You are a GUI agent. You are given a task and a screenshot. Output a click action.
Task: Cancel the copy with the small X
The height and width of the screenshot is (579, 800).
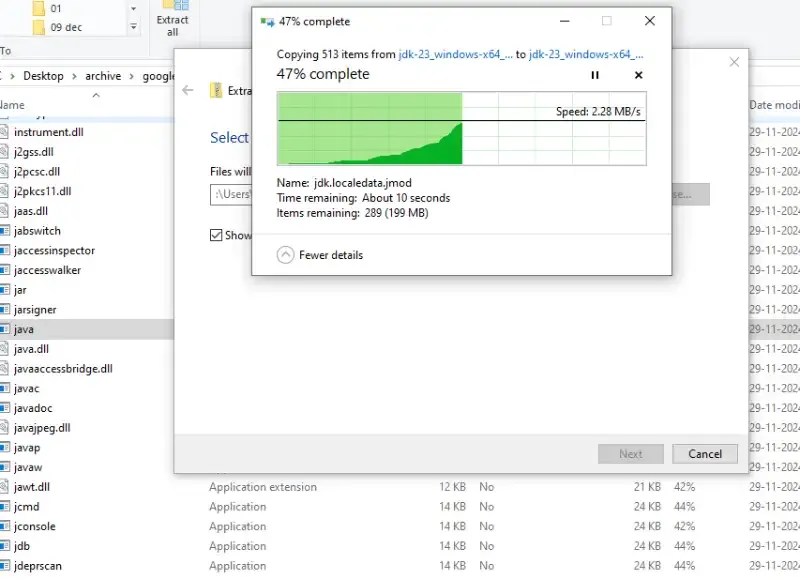pos(638,75)
